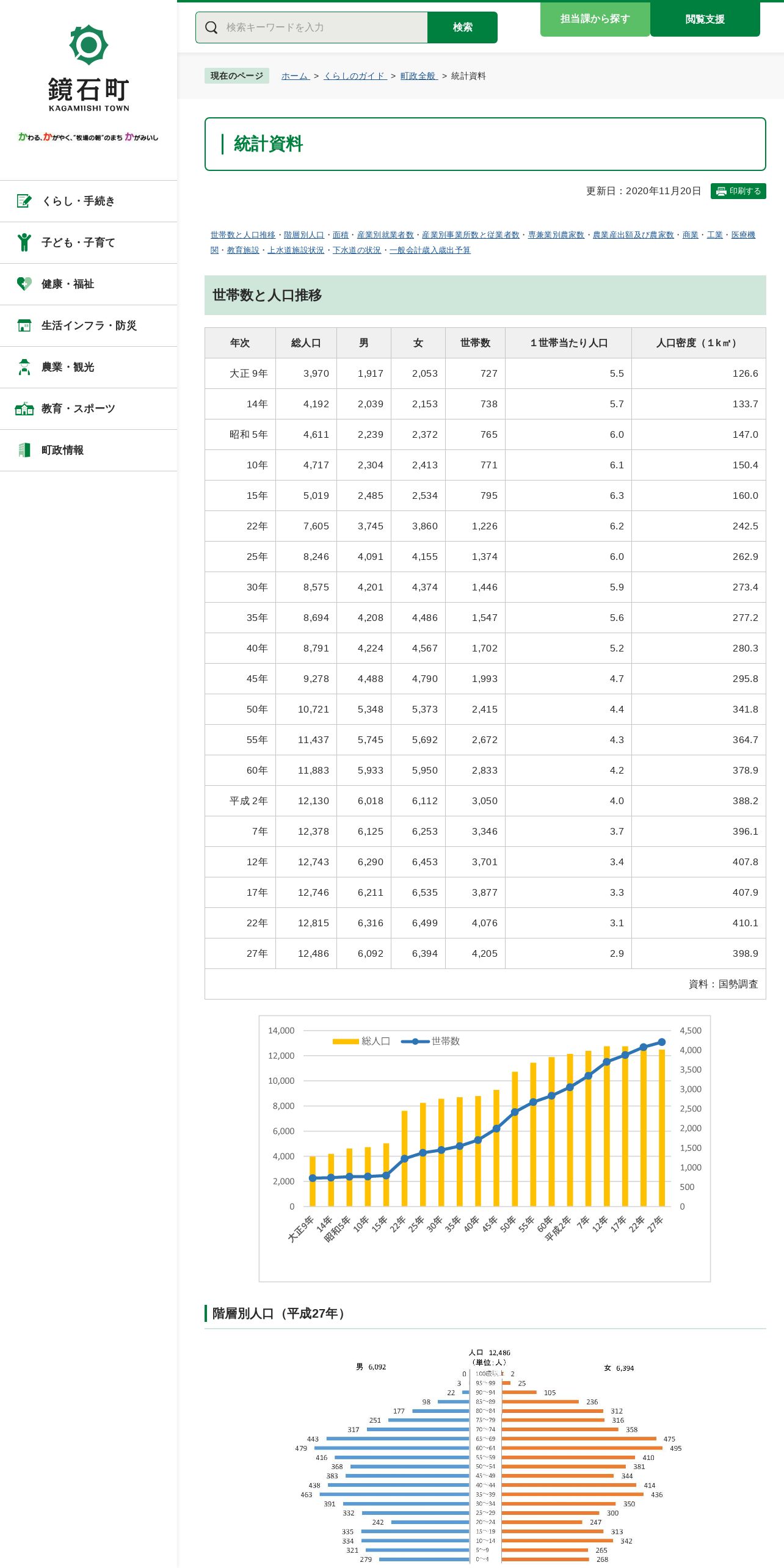Click the 健康・福祉 heart icon

24,284
